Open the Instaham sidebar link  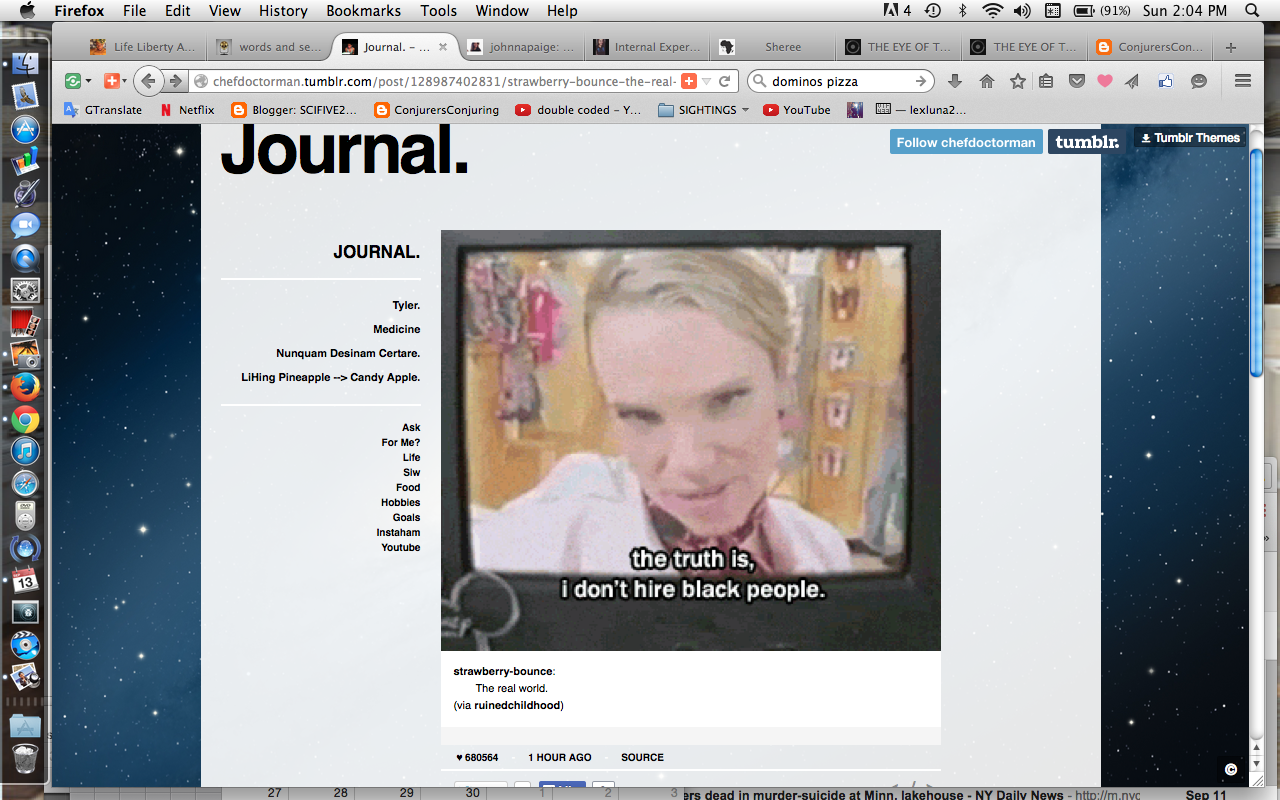click(x=398, y=532)
